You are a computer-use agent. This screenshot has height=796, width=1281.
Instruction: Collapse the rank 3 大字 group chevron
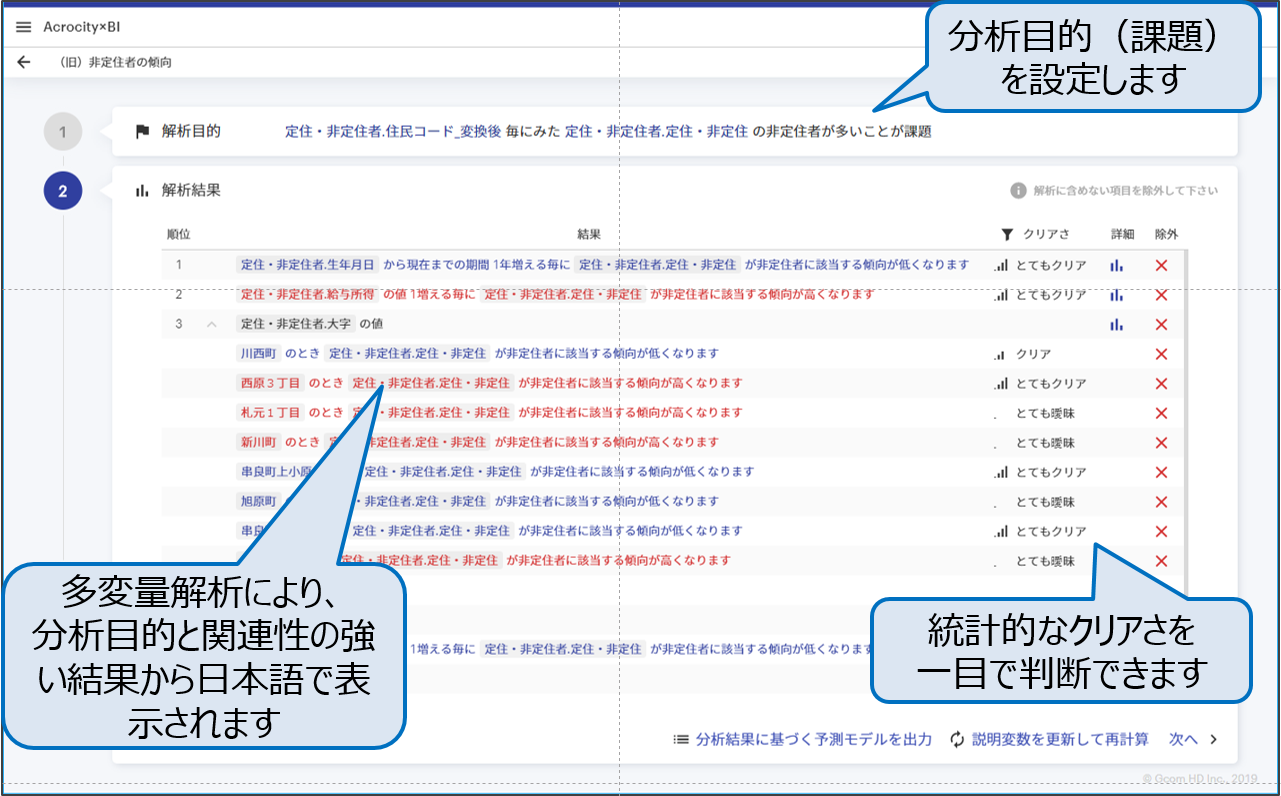(x=211, y=324)
